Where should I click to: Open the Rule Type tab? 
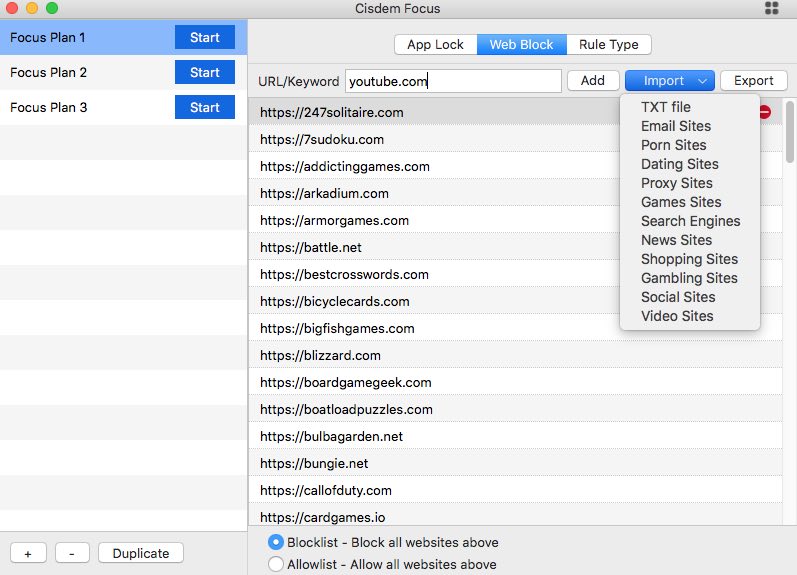coord(609,45)
